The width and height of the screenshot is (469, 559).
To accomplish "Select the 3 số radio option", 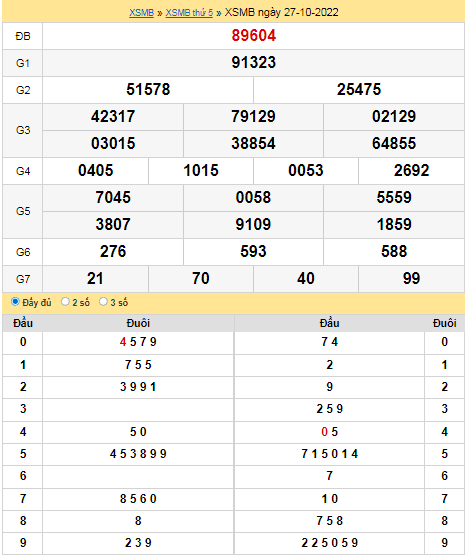I will 103,302.
